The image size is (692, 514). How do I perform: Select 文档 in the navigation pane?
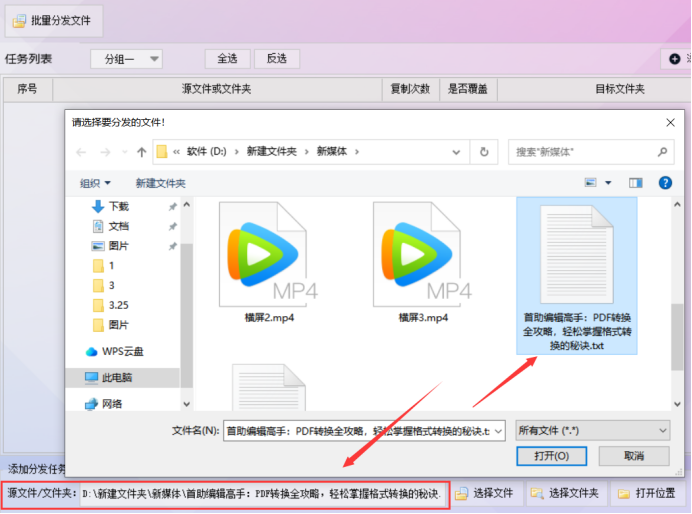click(x=118, y=226)
